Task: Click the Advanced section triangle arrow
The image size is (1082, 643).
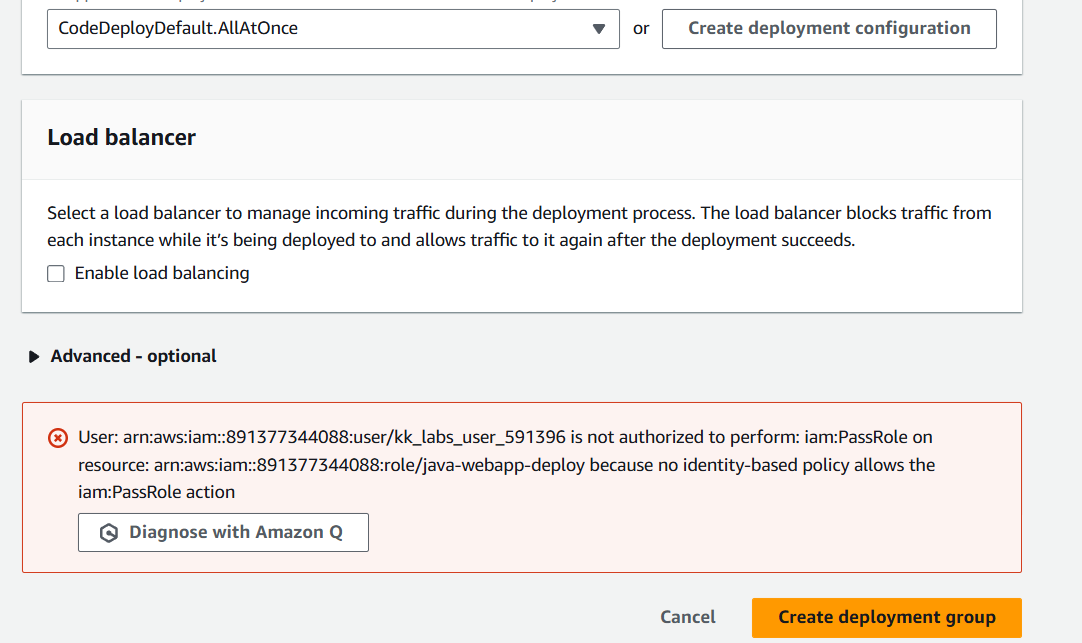Action: [36, 357]
